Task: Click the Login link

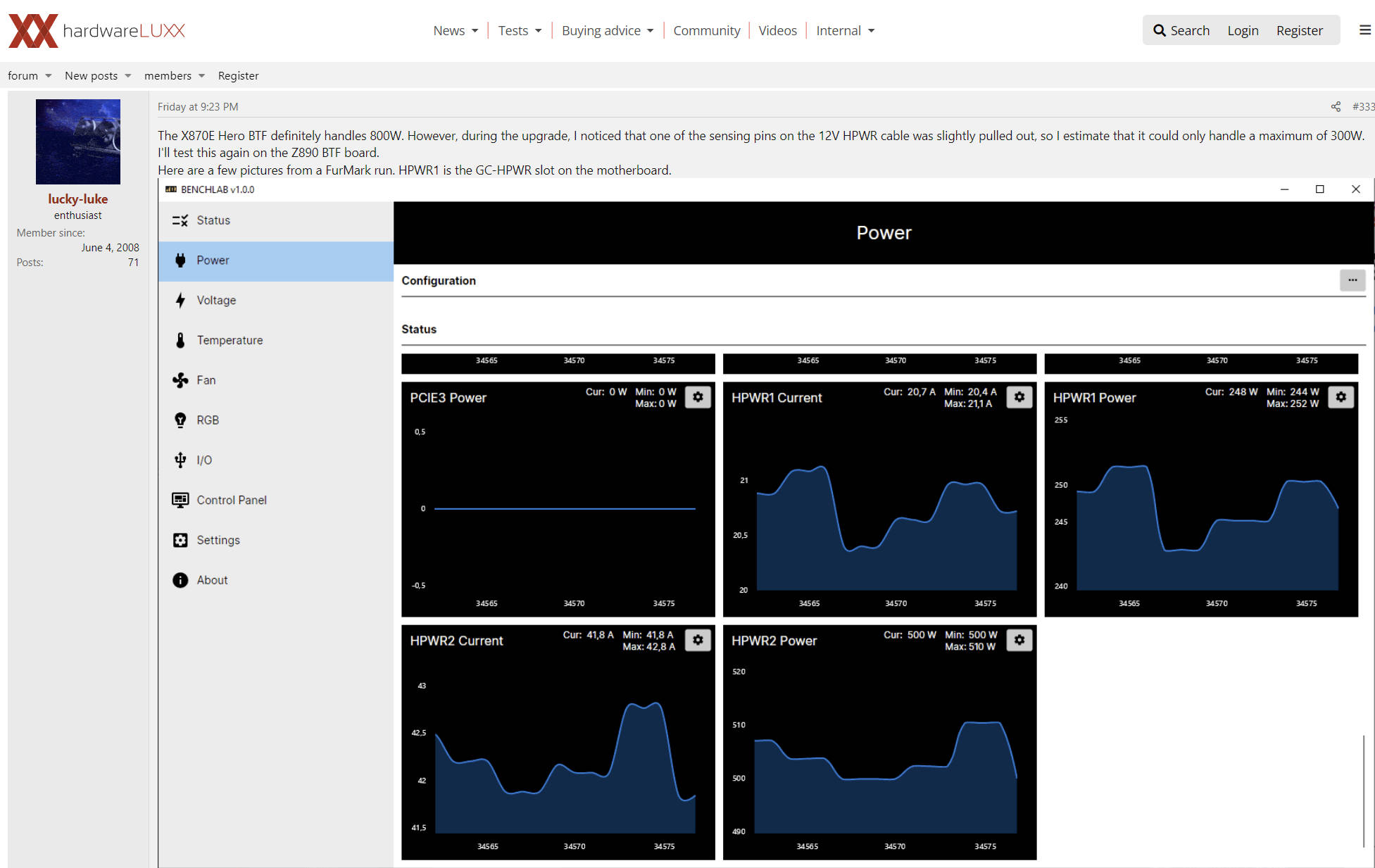Action: [x=1243, y=30]
